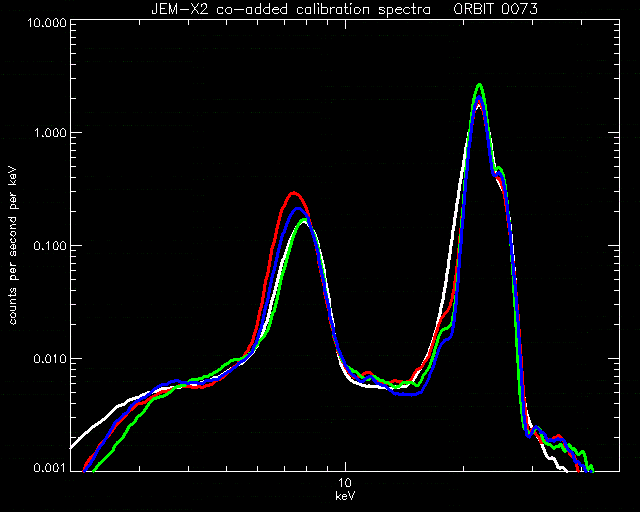Select the green curve's start at bottom left

click(x=94, y=471)
